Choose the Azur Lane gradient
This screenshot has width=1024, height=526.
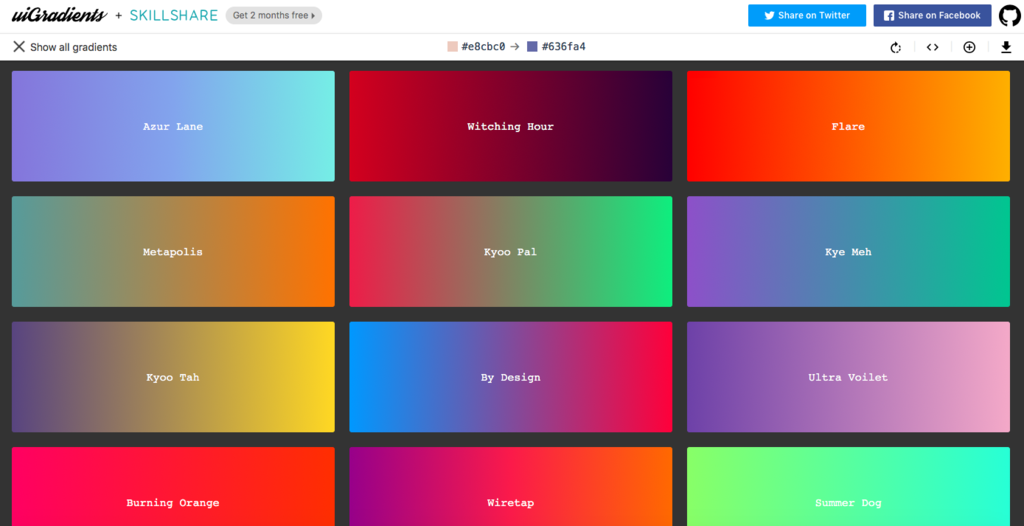coord(173,126)
